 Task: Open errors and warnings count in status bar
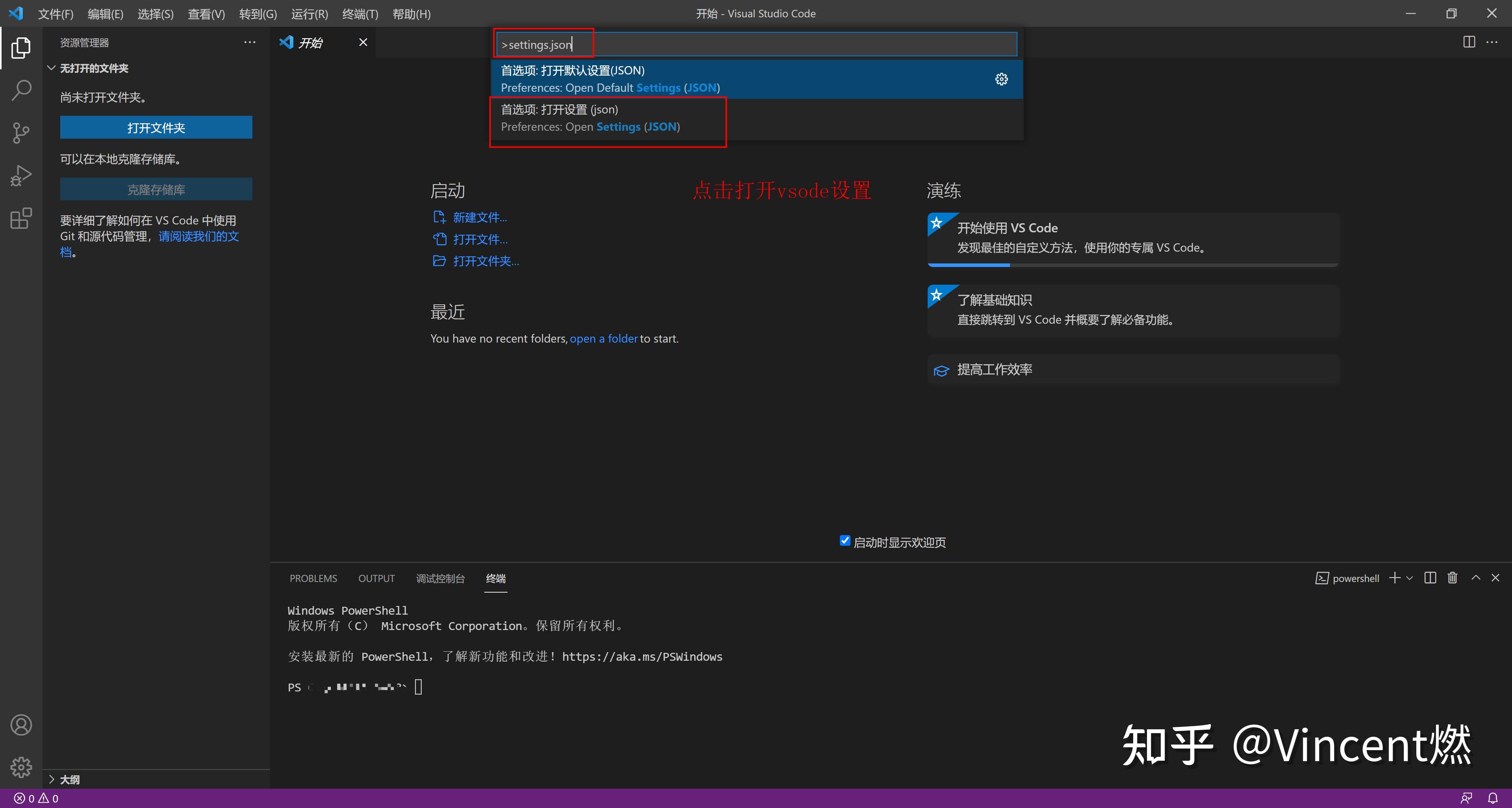point(36,798)
